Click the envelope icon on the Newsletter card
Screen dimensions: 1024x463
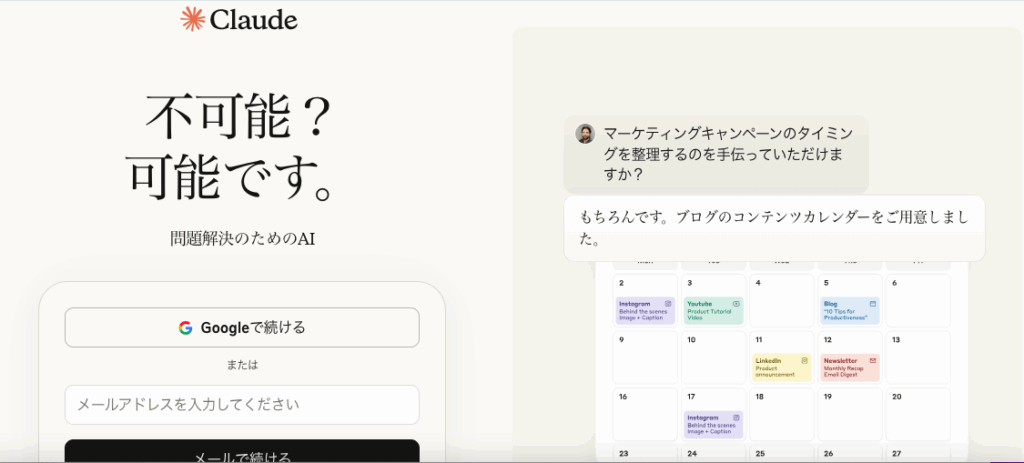[872, 360]
